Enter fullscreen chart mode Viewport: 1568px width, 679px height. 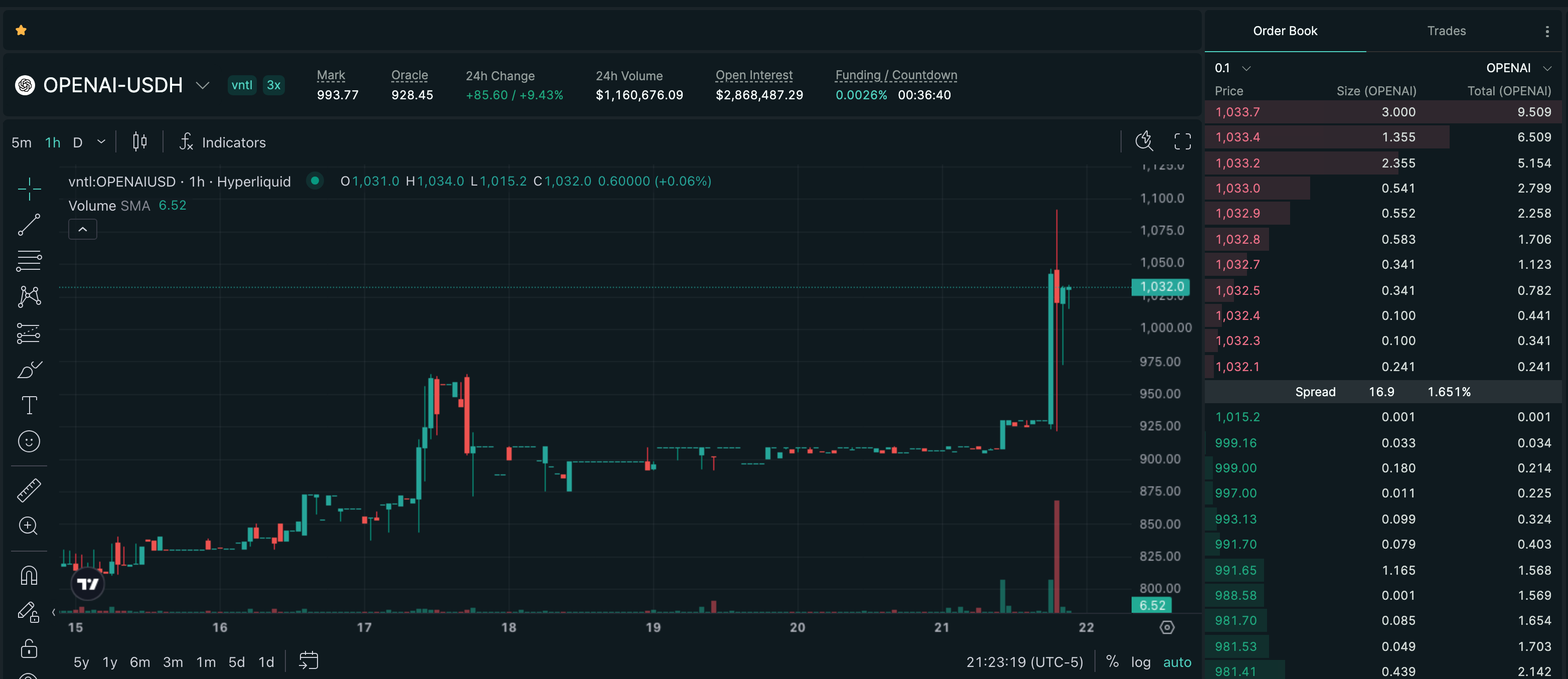click(x=1182, y=142)
